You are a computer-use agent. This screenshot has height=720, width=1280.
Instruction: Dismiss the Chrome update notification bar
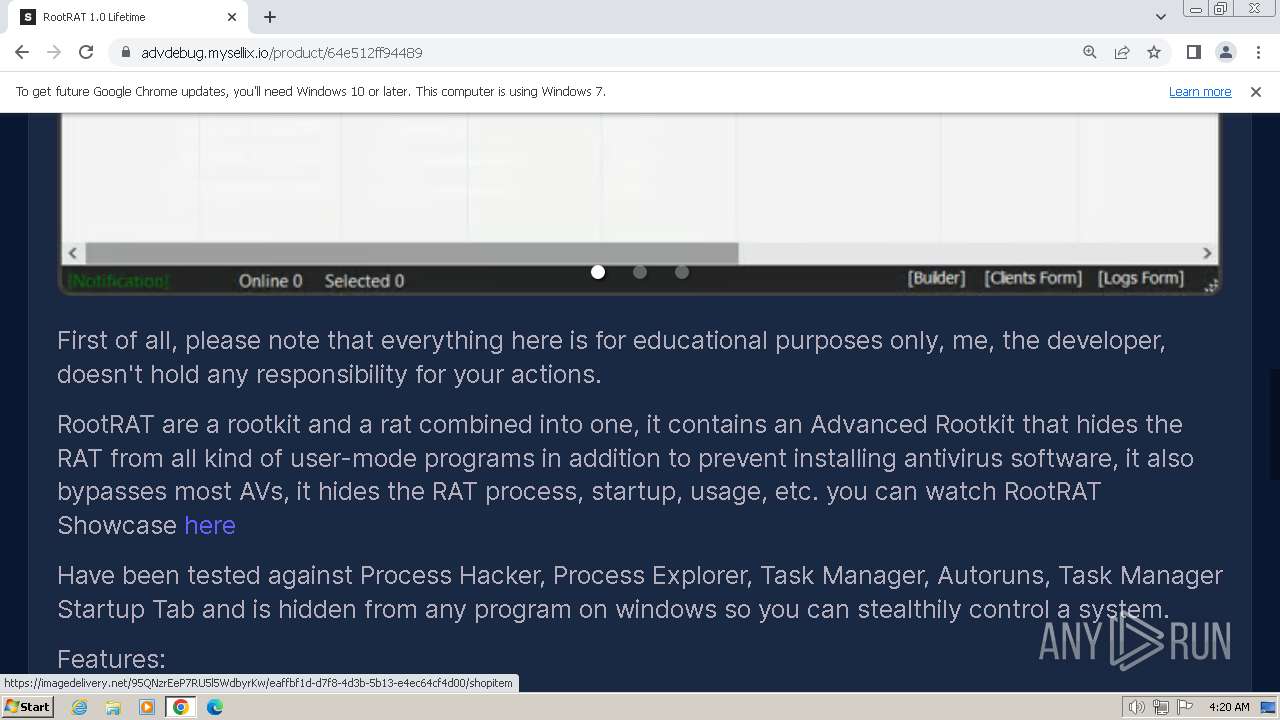[x=1256, y=91]
